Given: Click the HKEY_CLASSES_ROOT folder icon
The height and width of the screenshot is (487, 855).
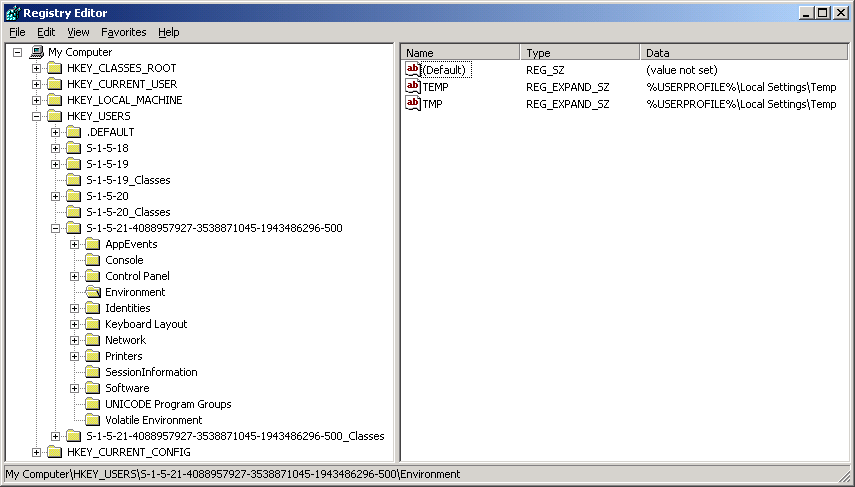Looking at the screenshot, I should point(54,68).
